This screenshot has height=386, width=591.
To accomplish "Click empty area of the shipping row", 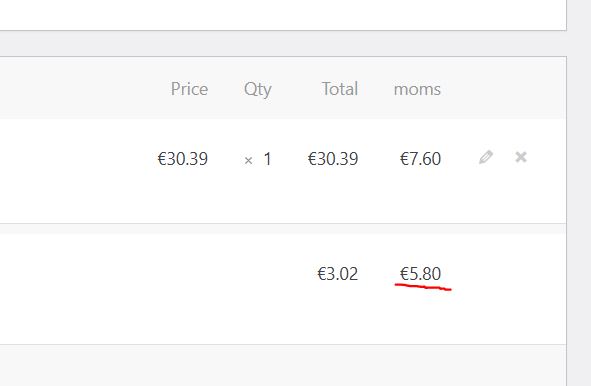I will point(151,288).
